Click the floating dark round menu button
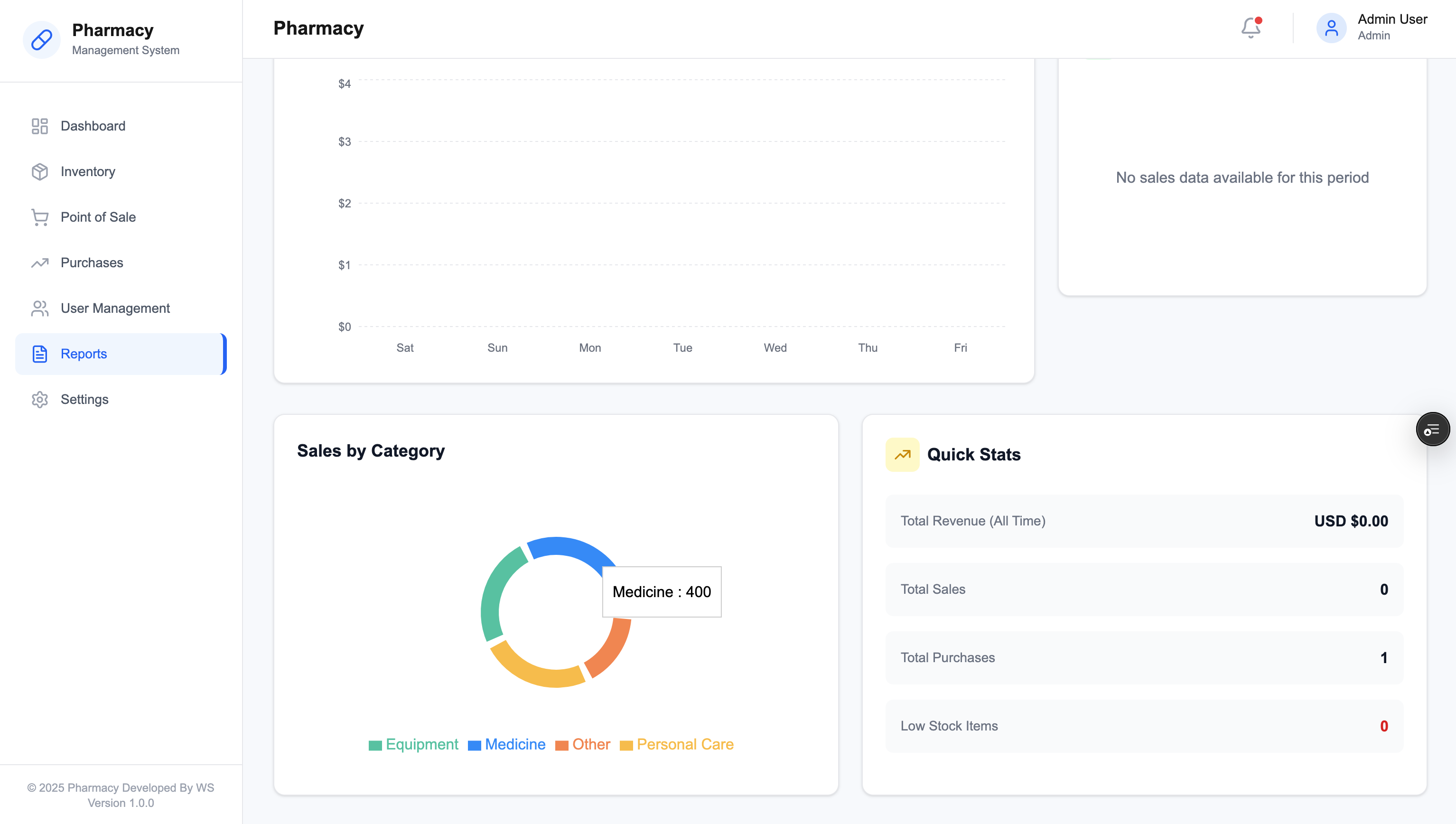The width and height of the screenshot is (1456, 824). (1432, 430)
